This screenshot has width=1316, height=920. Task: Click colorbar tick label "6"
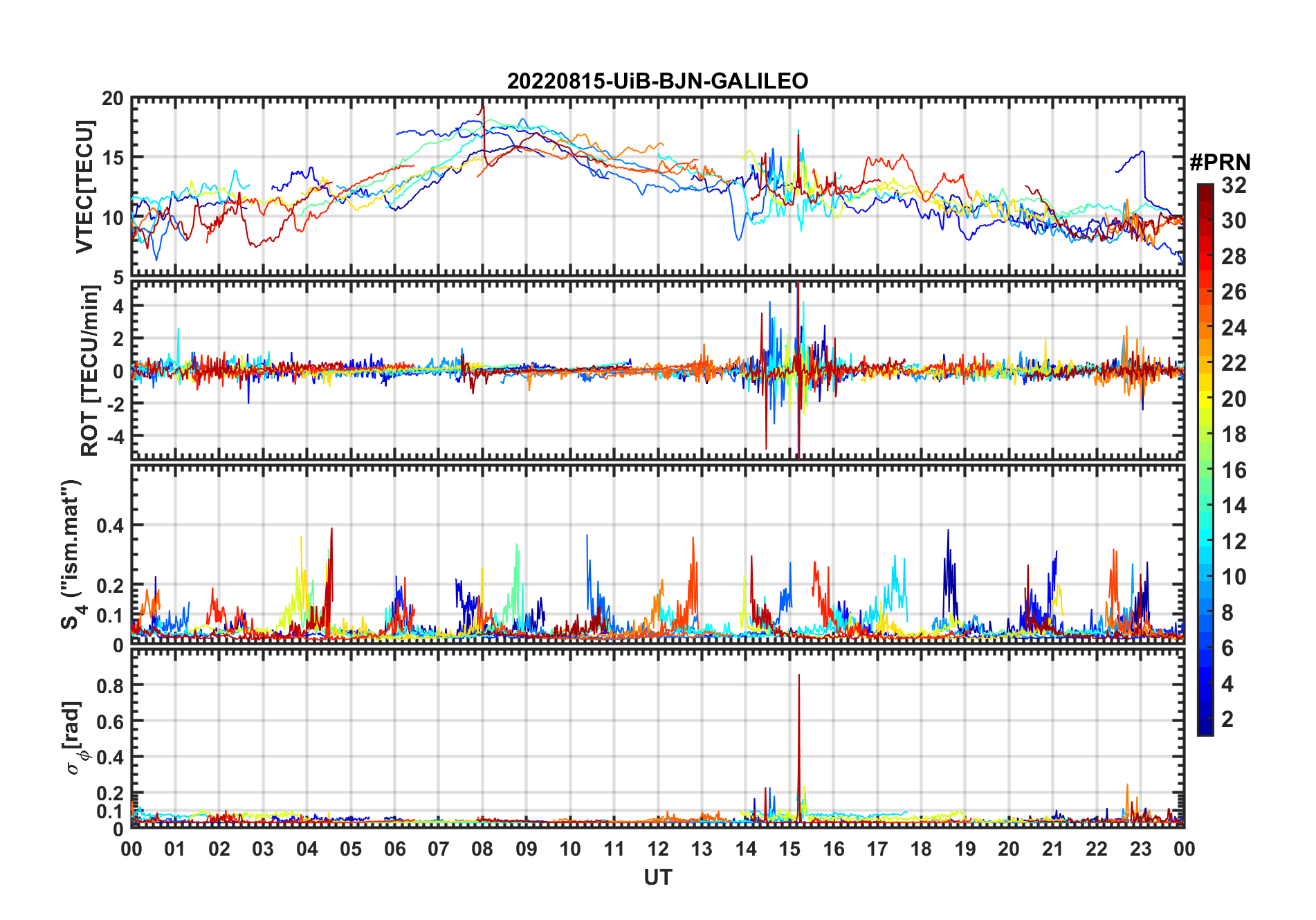coord(1227,648)
